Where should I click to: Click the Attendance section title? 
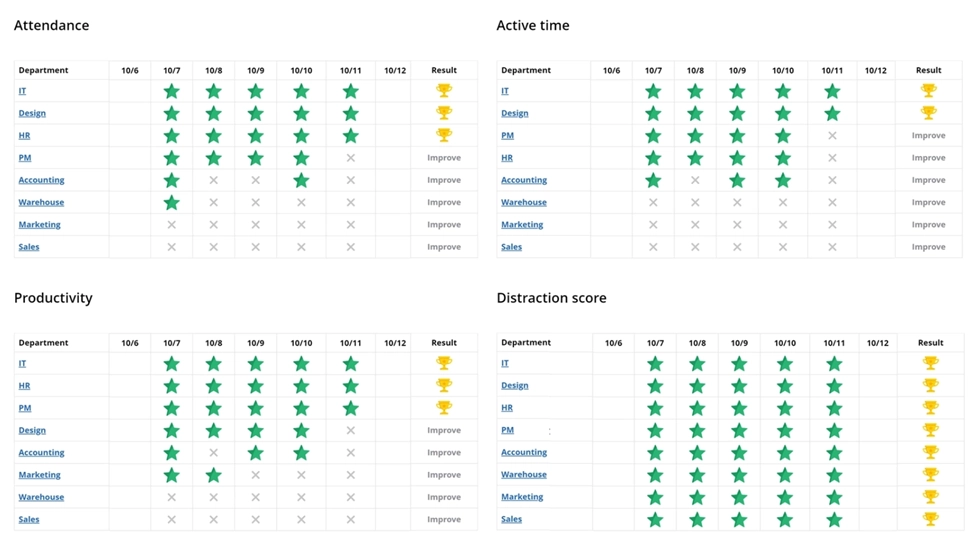point(51,26)
